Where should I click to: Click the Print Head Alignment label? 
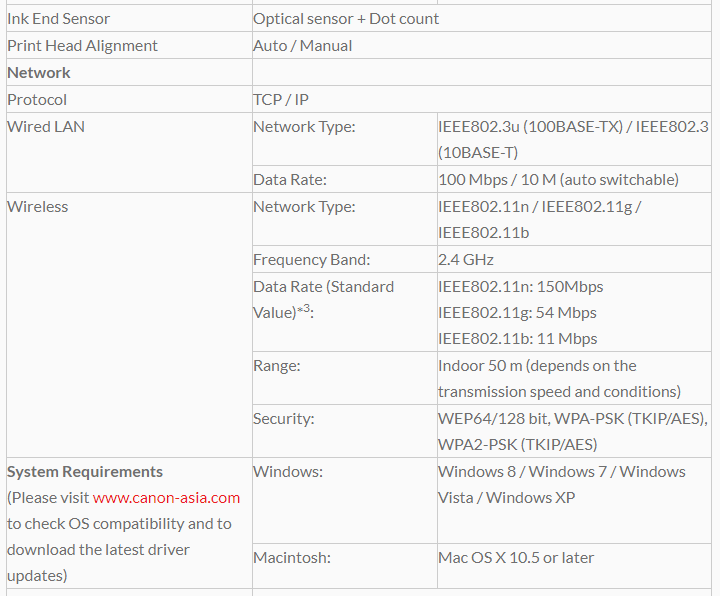[82, 45]
